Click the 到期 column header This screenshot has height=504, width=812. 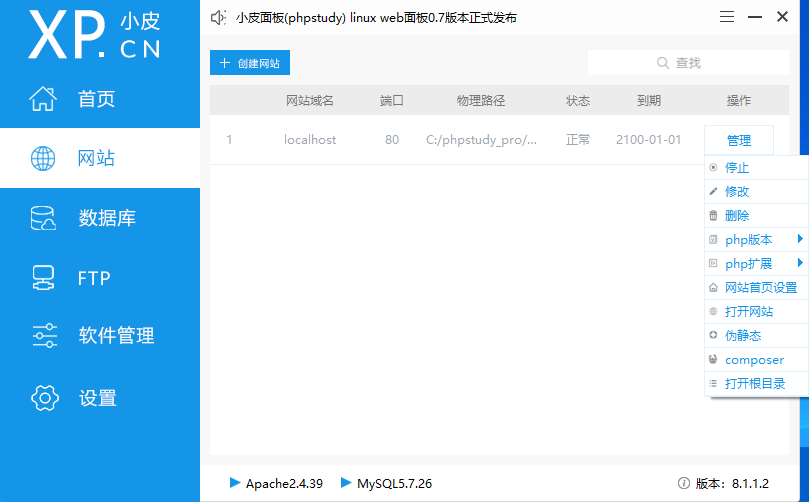[648, 100]
